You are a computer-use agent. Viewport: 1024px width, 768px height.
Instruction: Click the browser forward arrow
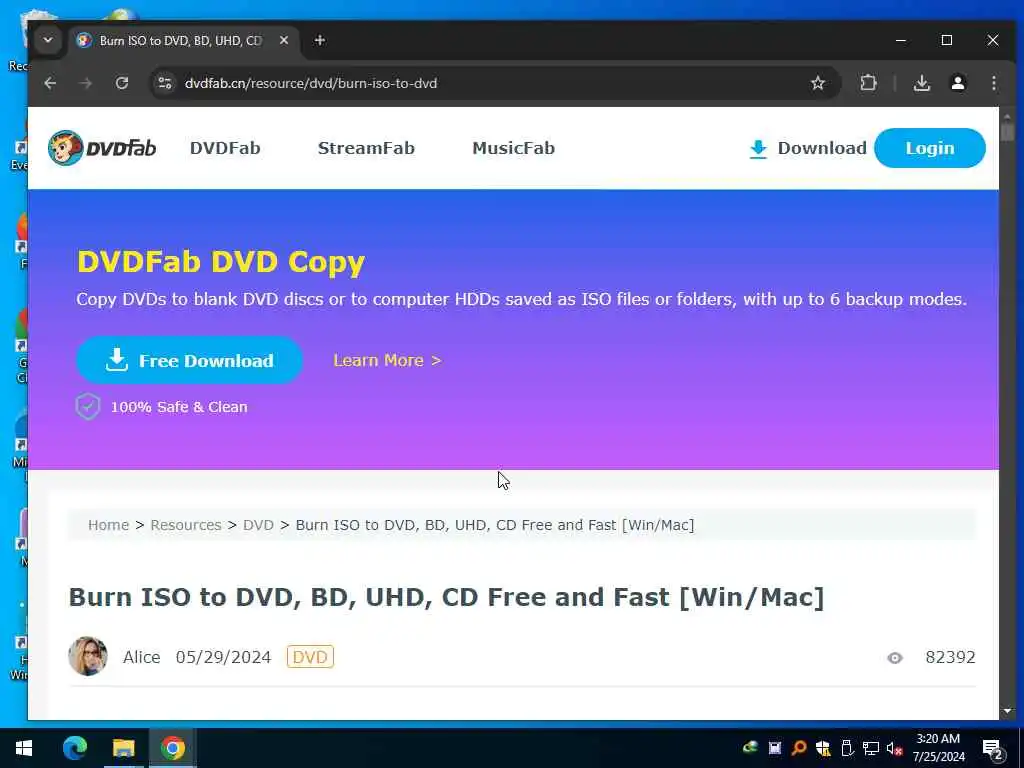tap(86, 83)
